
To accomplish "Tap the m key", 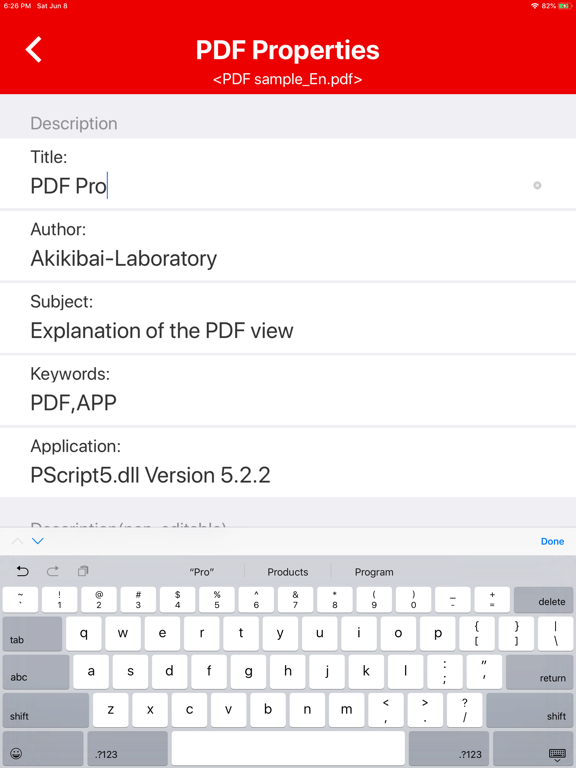I will [347, 710].
